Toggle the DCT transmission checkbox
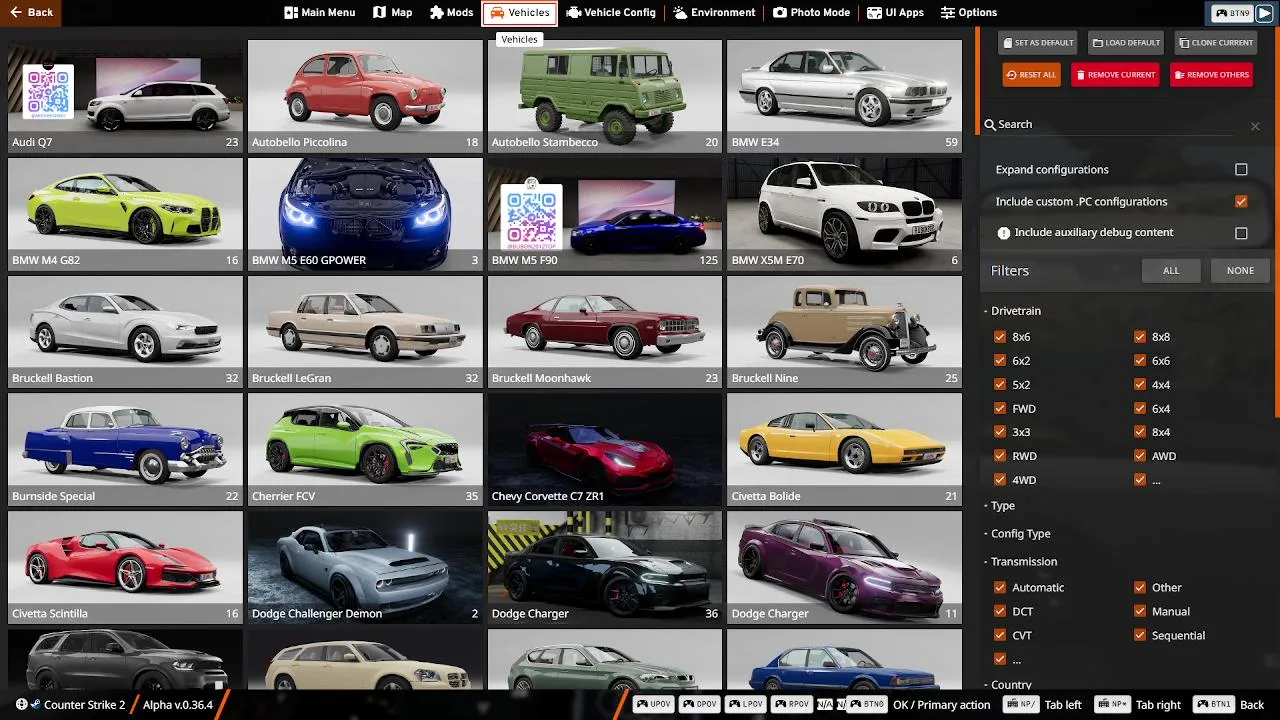Screen dimensions: 1280x720 coord(1000,612)
